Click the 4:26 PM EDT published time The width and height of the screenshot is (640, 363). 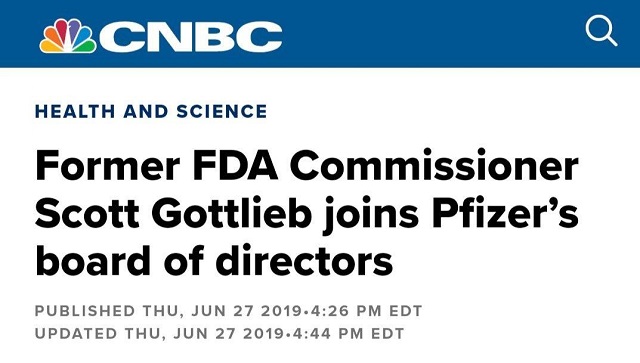[366, 311]
